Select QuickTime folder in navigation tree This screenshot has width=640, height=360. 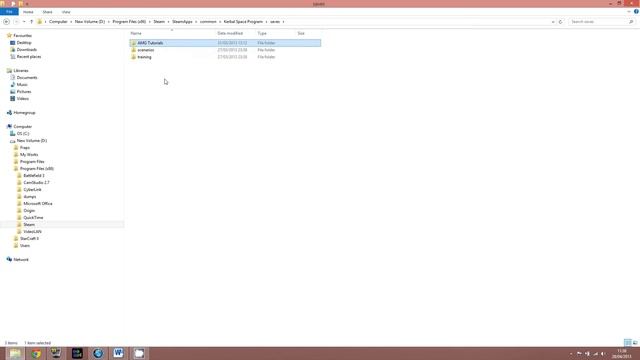[33, 218]
